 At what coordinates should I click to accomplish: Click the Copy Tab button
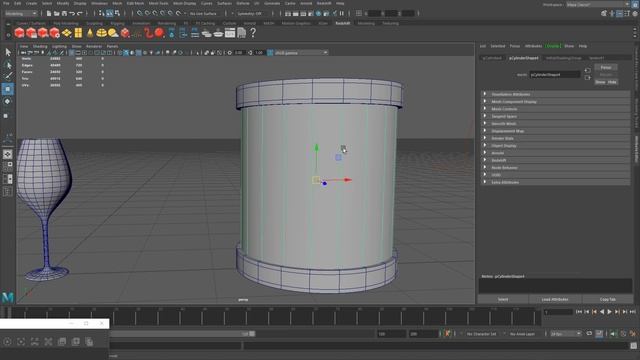[x=607, y=299]
